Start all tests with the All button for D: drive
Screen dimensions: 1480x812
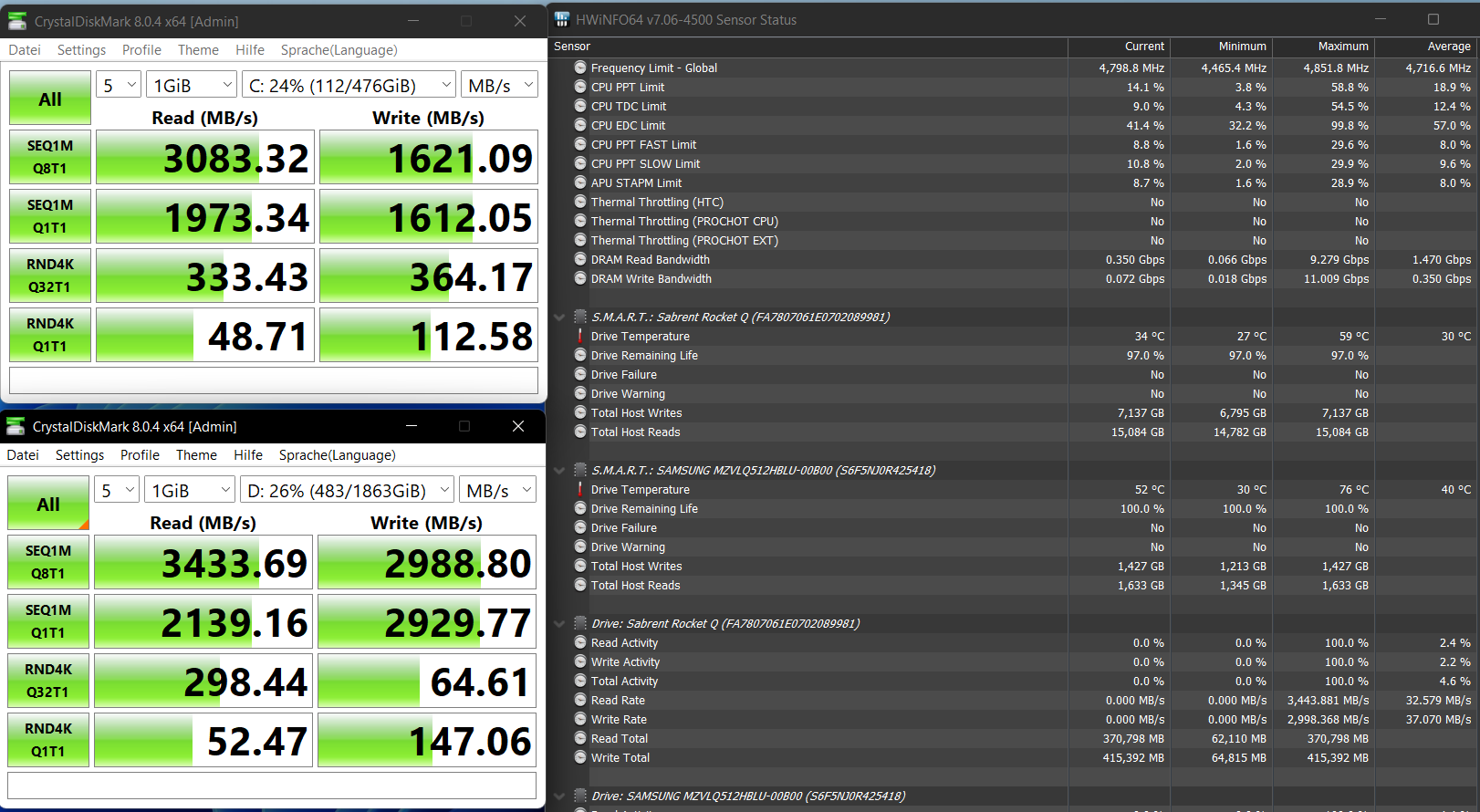pos(48,503)
